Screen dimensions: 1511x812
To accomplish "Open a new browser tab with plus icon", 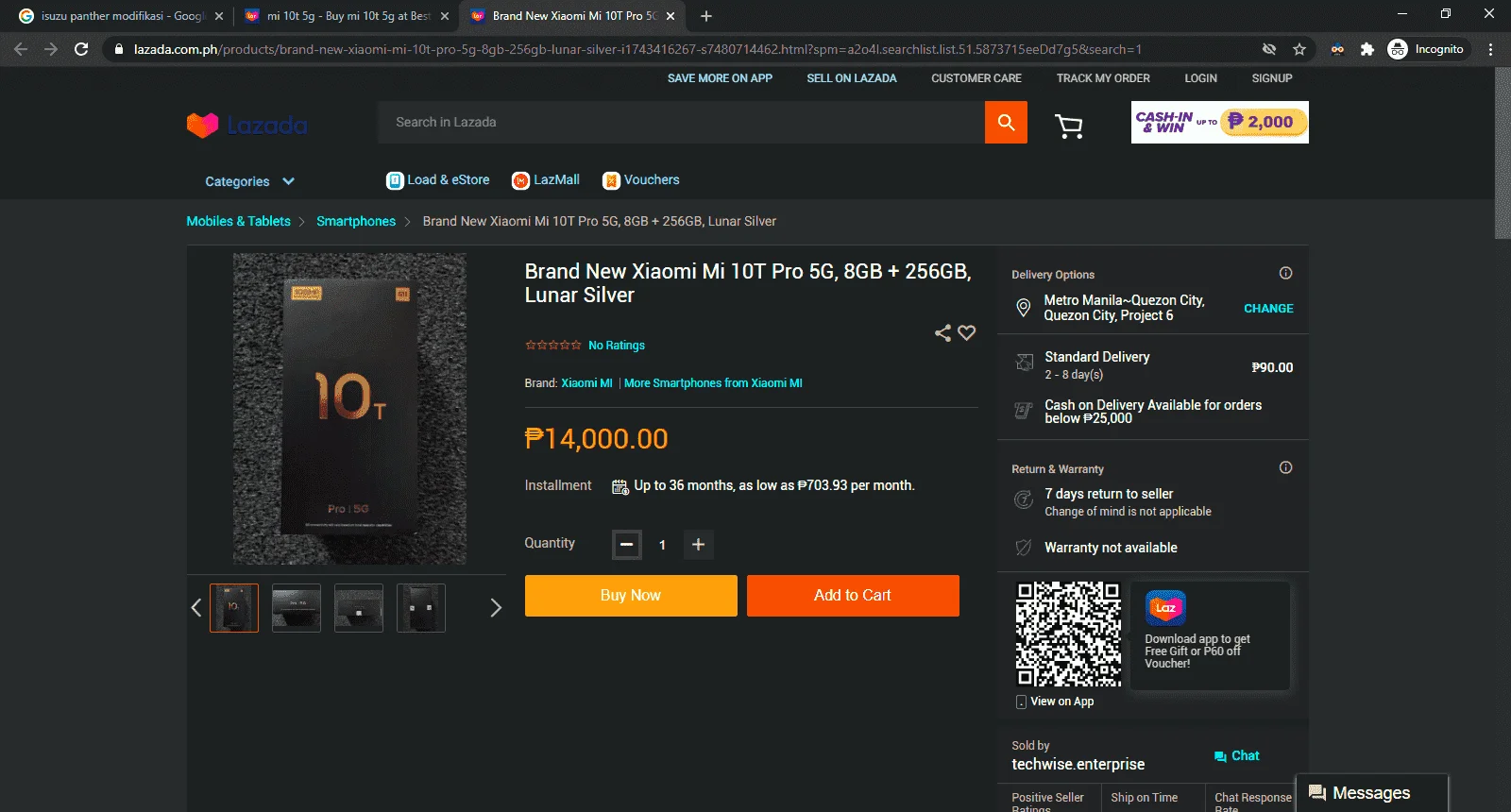I will click(706, 16).
